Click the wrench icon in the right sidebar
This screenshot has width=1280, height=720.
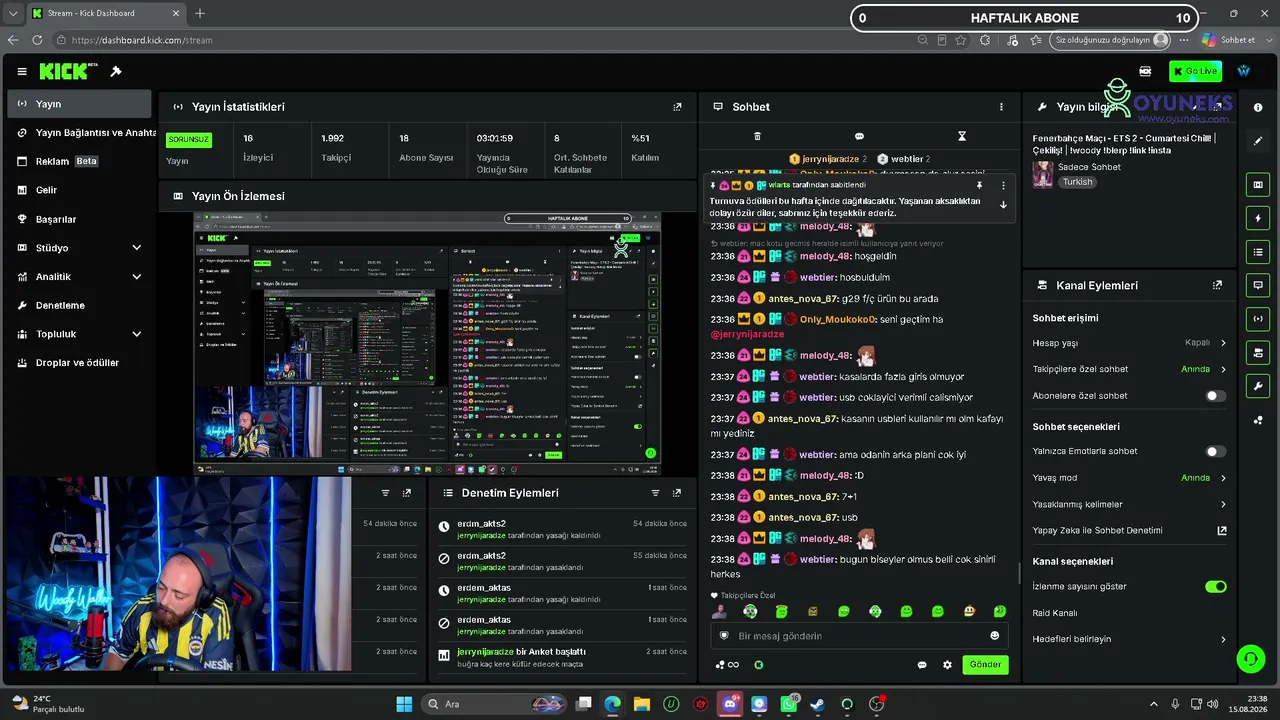1258,386
